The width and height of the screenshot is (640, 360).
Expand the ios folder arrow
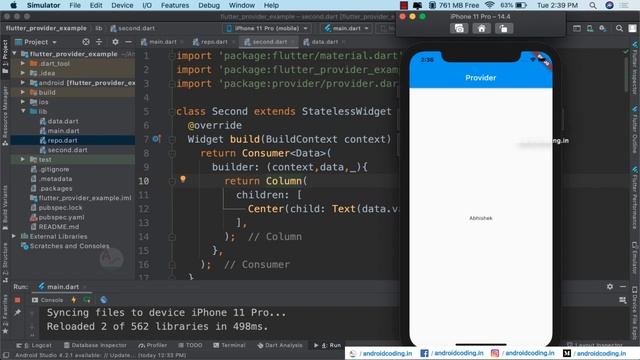(23, 102)
